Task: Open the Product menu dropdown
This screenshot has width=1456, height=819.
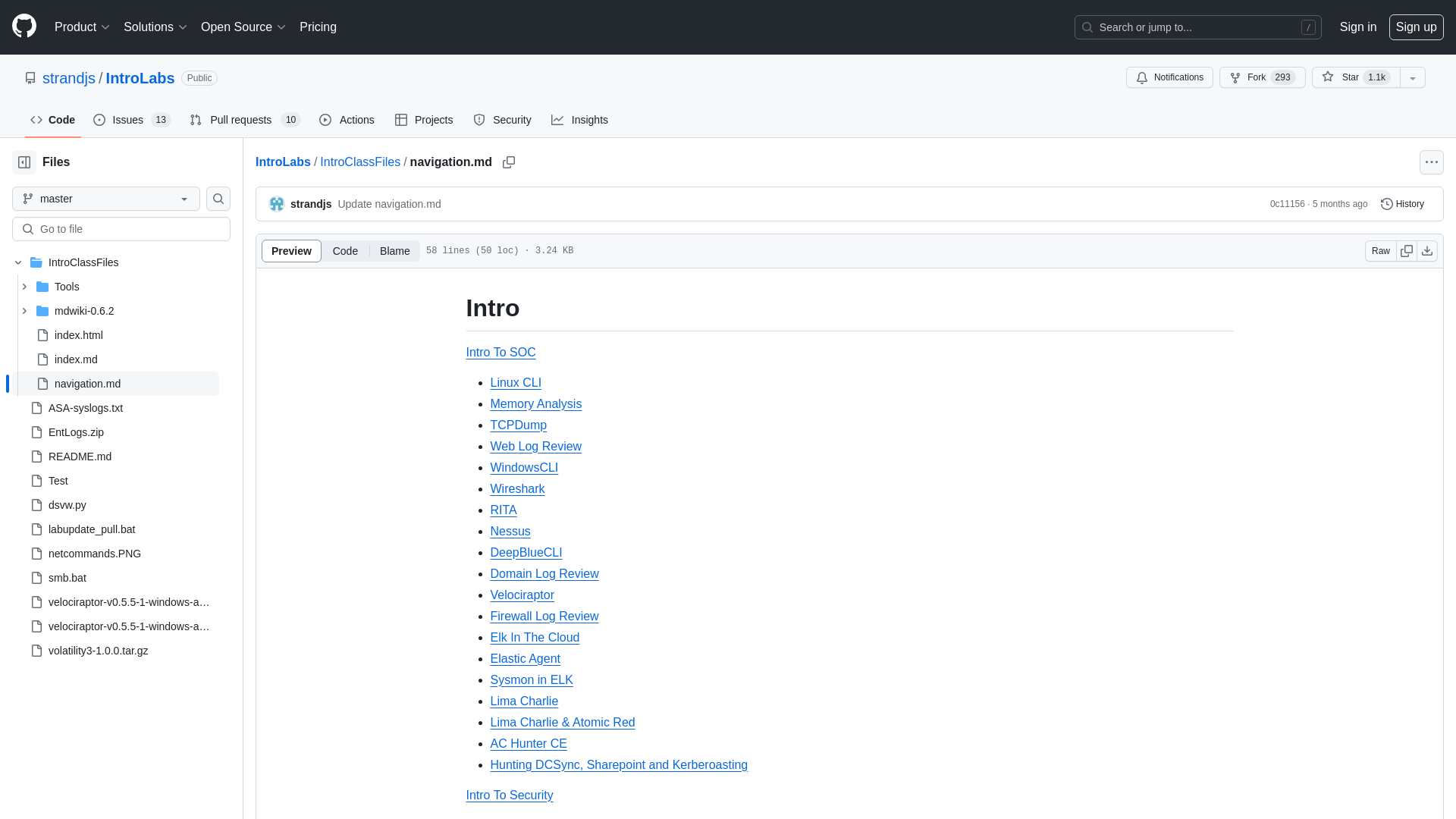Action: click(82, 27)
